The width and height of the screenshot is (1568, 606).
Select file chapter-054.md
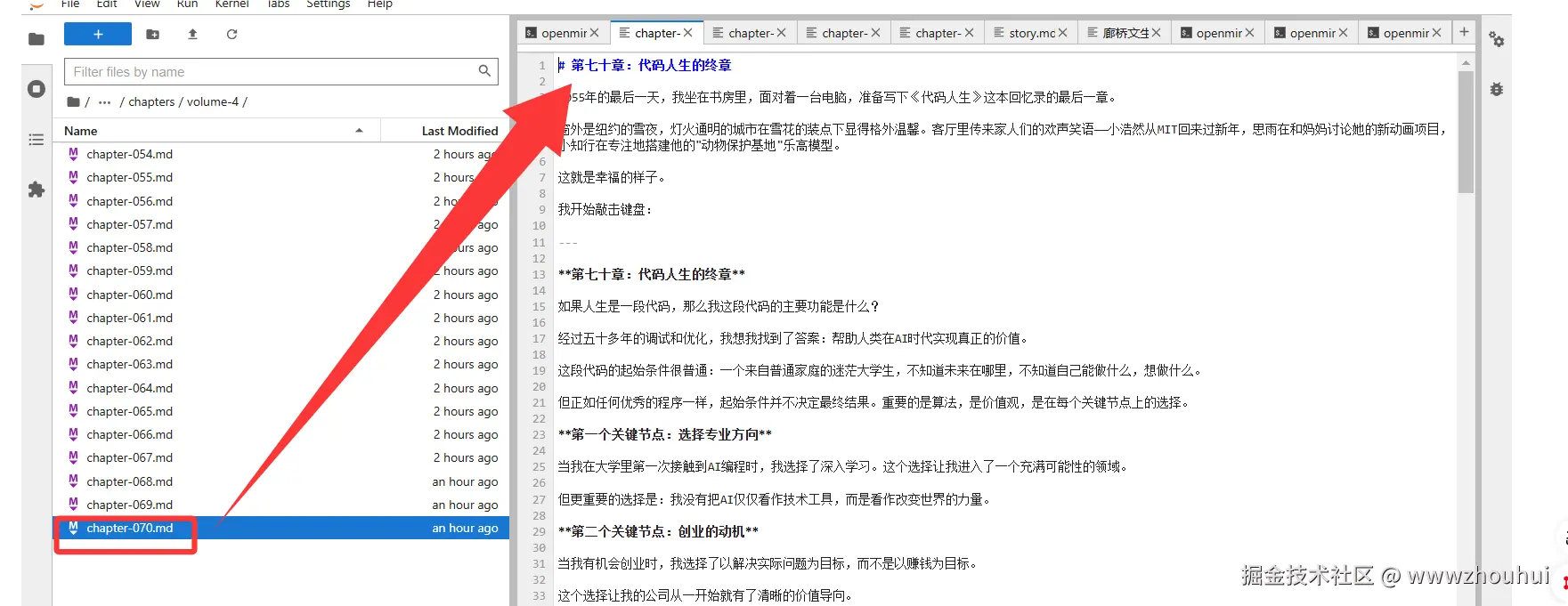(x=281, y=154)
